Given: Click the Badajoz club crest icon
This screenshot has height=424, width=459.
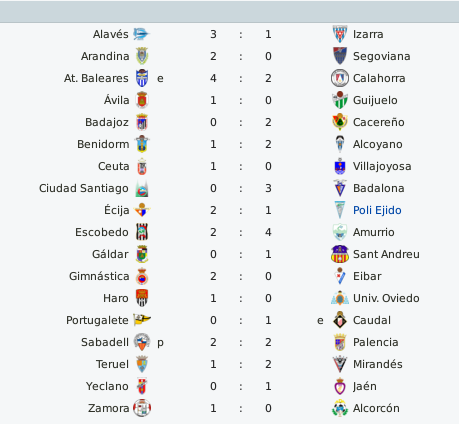Looking at the screenshot, I should 142,122.
